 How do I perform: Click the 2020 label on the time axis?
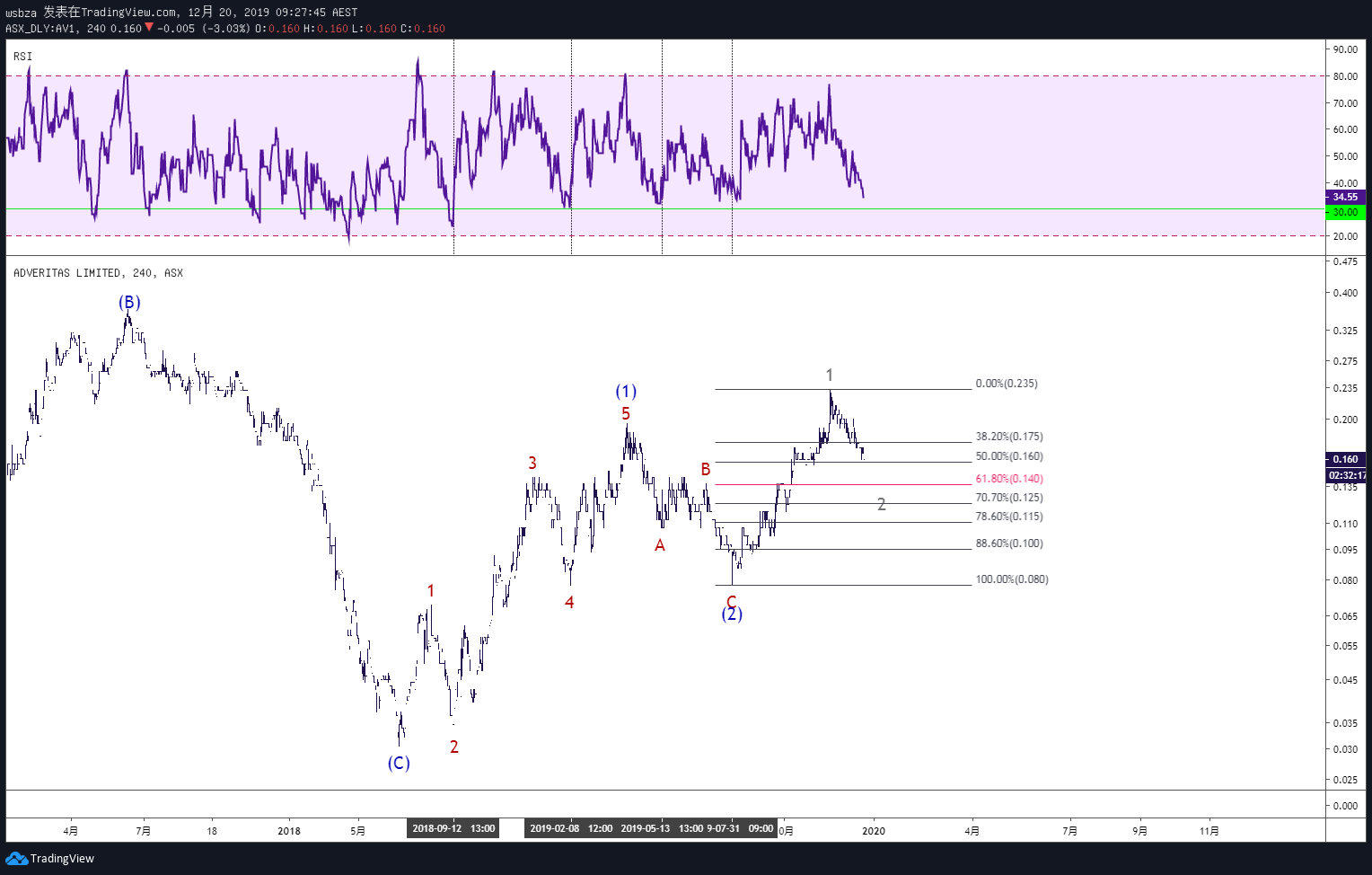[x=874, y=831]
